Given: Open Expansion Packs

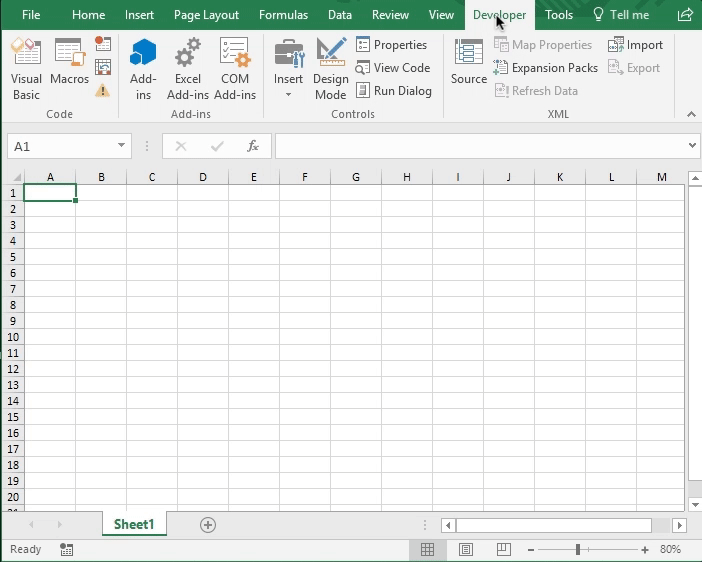Looking at the screenshot, I should (545, 68).
